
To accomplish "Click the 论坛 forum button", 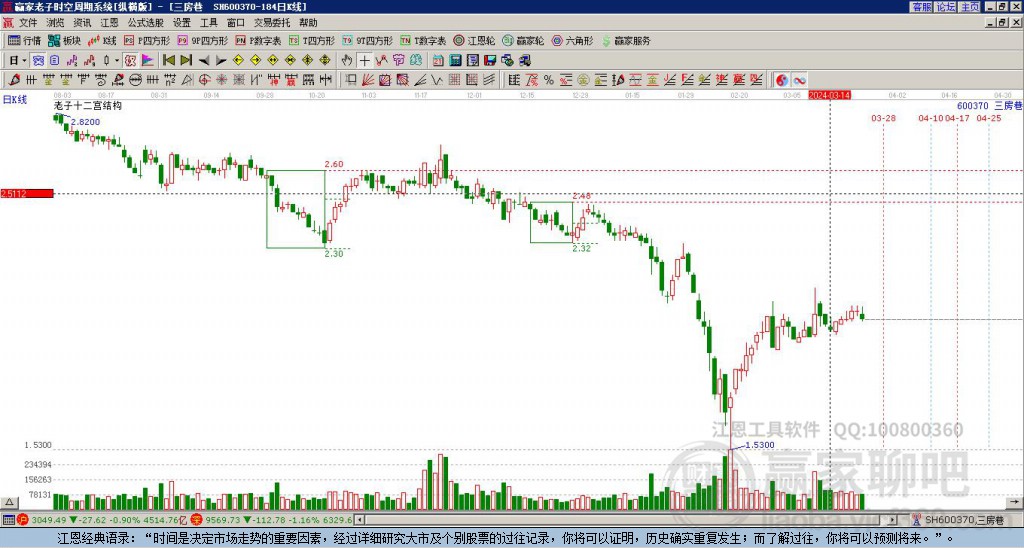I will [x=946, y=7].
